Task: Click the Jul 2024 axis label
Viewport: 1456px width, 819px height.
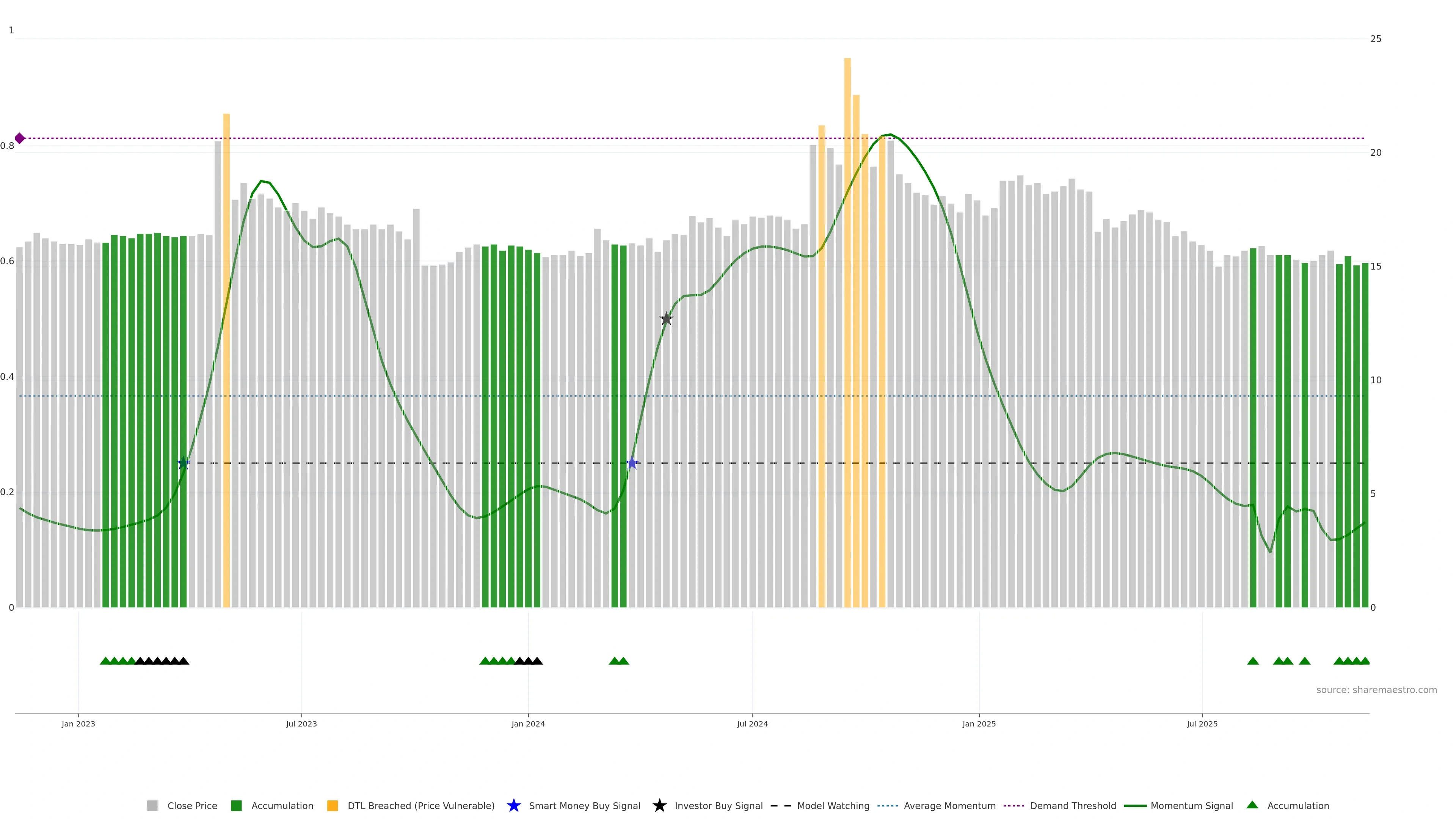Action: click(x=752, y=723)
